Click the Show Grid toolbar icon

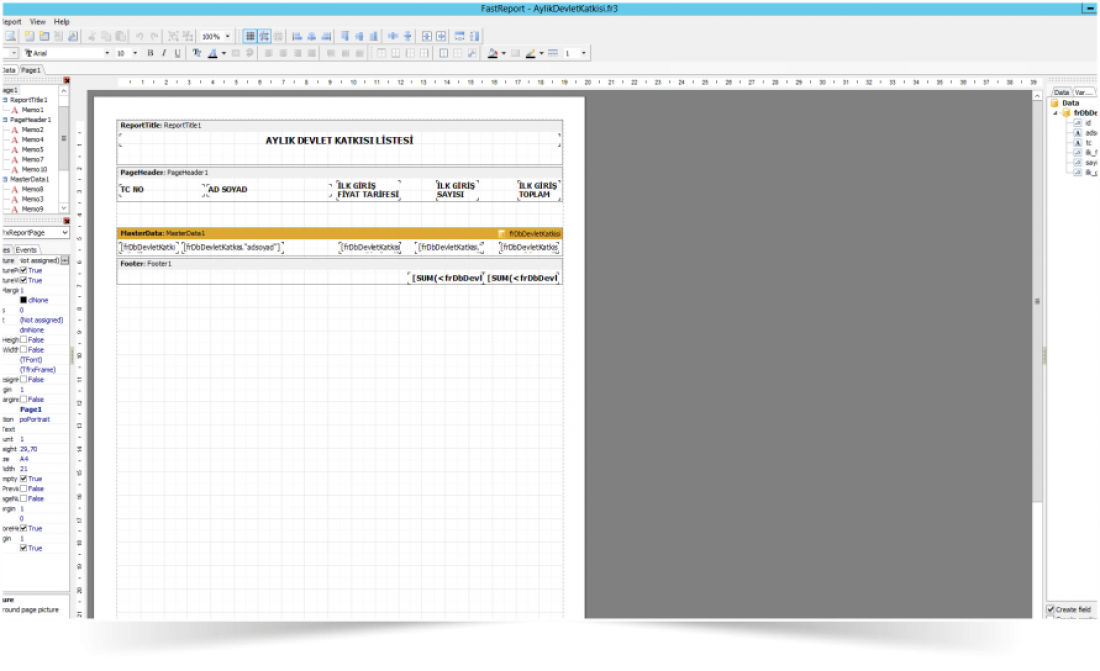coord(251,36)
